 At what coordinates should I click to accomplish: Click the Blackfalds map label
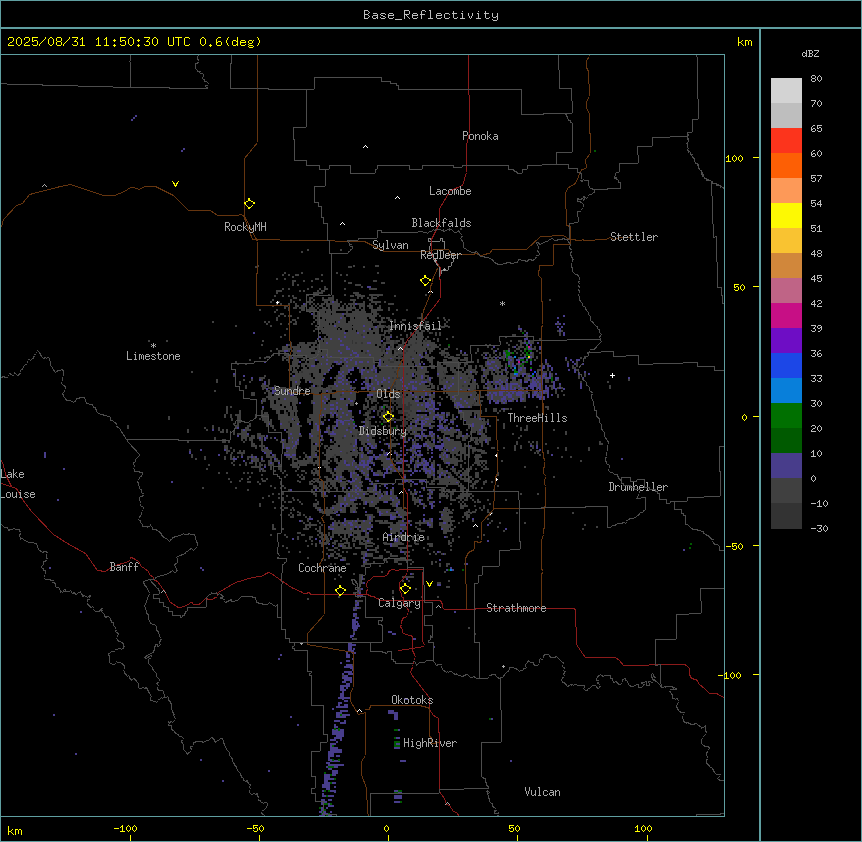click(x=441, y=223)
